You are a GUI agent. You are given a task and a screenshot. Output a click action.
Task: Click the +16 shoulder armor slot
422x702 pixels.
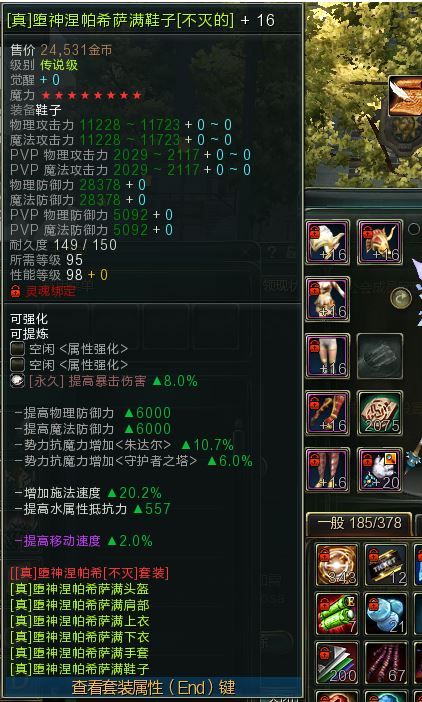[379, 242]
